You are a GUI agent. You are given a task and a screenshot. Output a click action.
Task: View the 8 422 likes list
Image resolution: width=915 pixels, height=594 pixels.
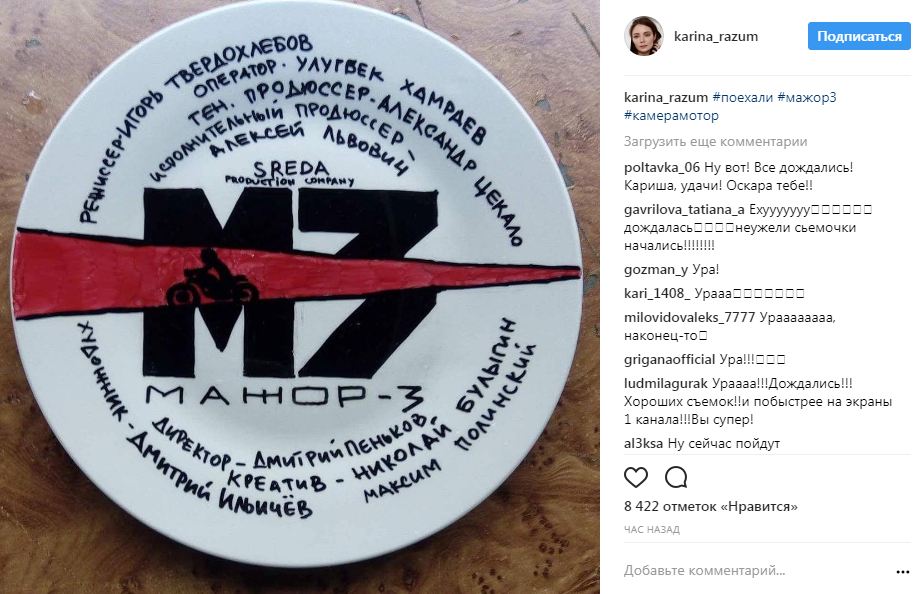tap(710, 506)
